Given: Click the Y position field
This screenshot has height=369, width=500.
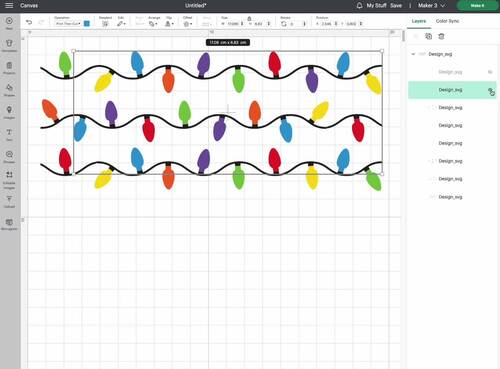Looking at the screenshot, I should pos(351,24).
